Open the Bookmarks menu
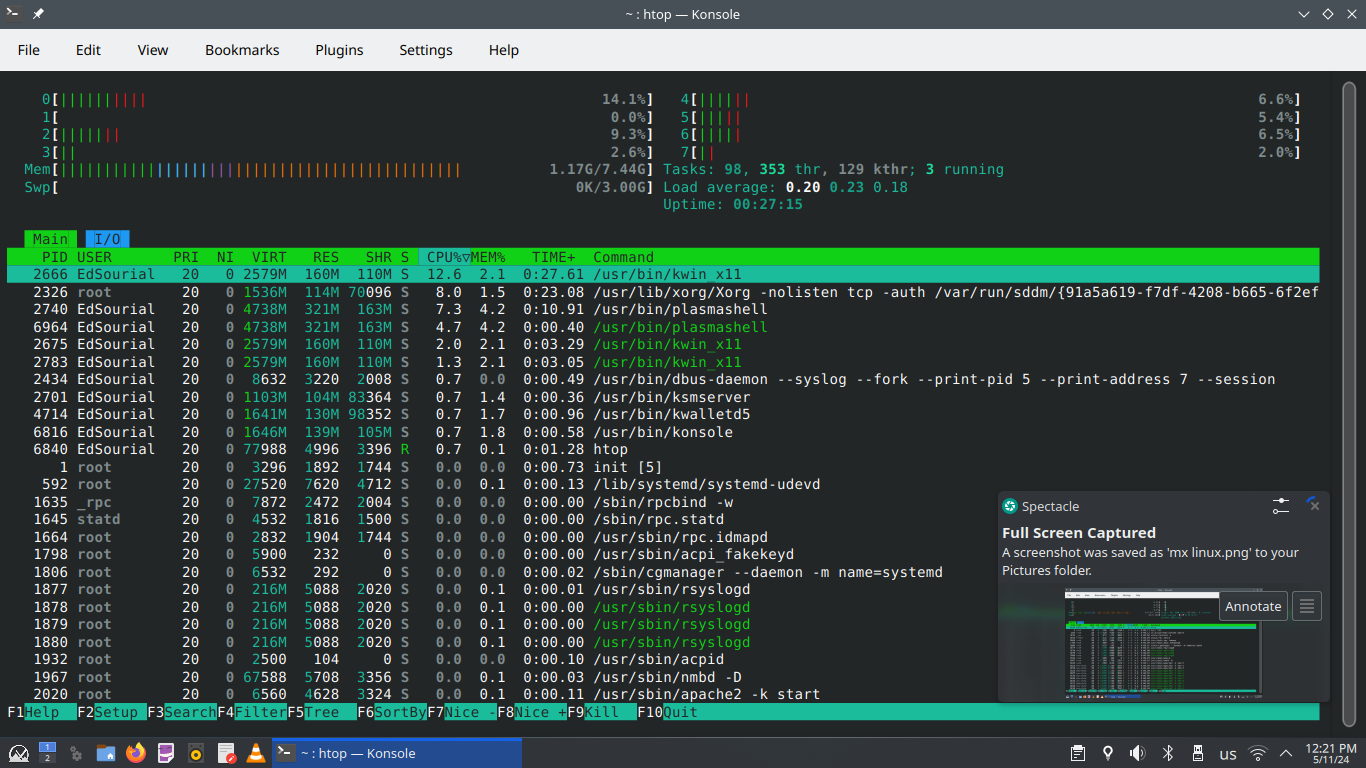The width and height of the screenshot is (1366, 768). [x=242, y=50]
